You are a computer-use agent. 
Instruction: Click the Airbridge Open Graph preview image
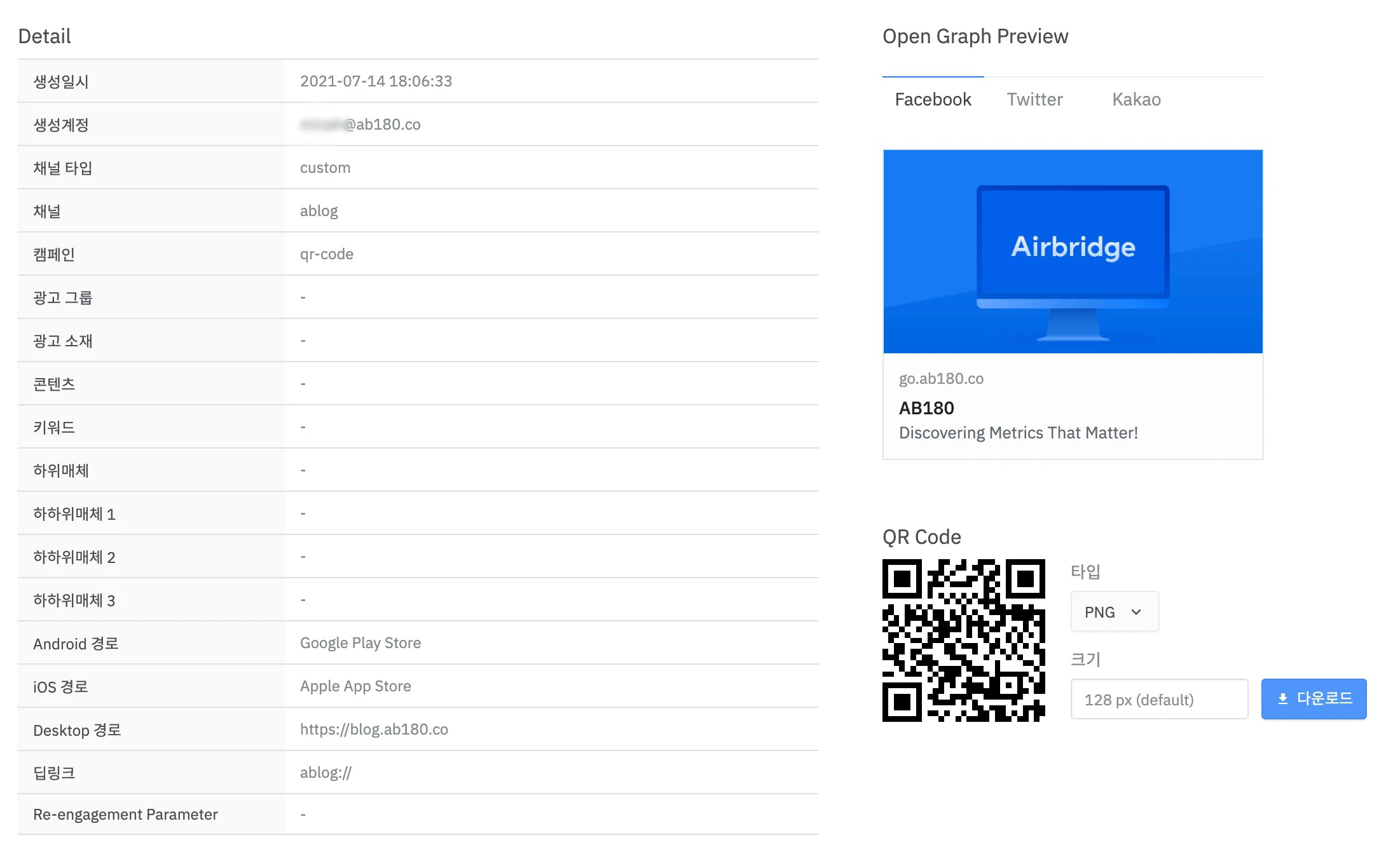pos(1073,252)
